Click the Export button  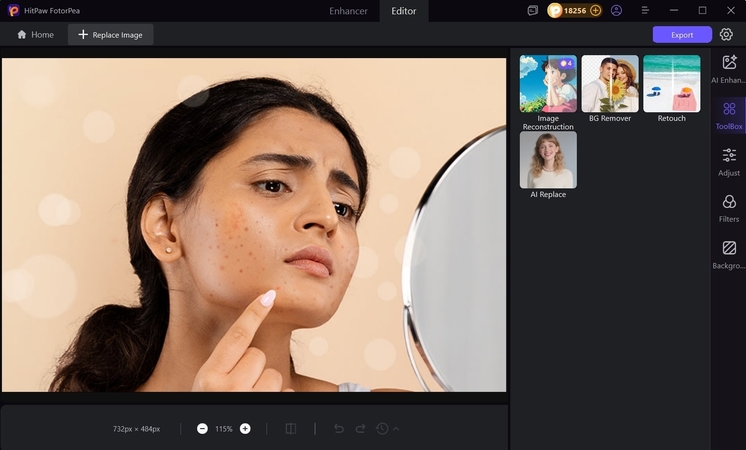(682, 34)
